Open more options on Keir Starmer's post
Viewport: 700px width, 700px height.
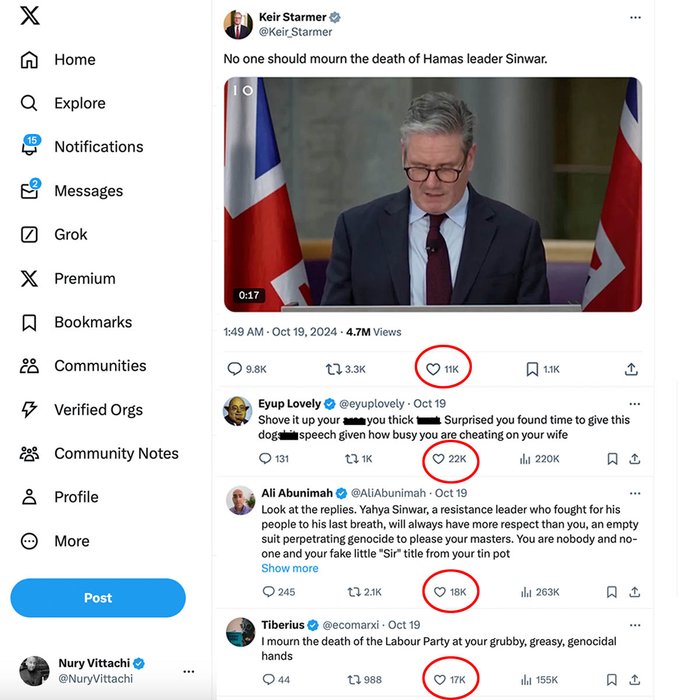click(635, 18)
